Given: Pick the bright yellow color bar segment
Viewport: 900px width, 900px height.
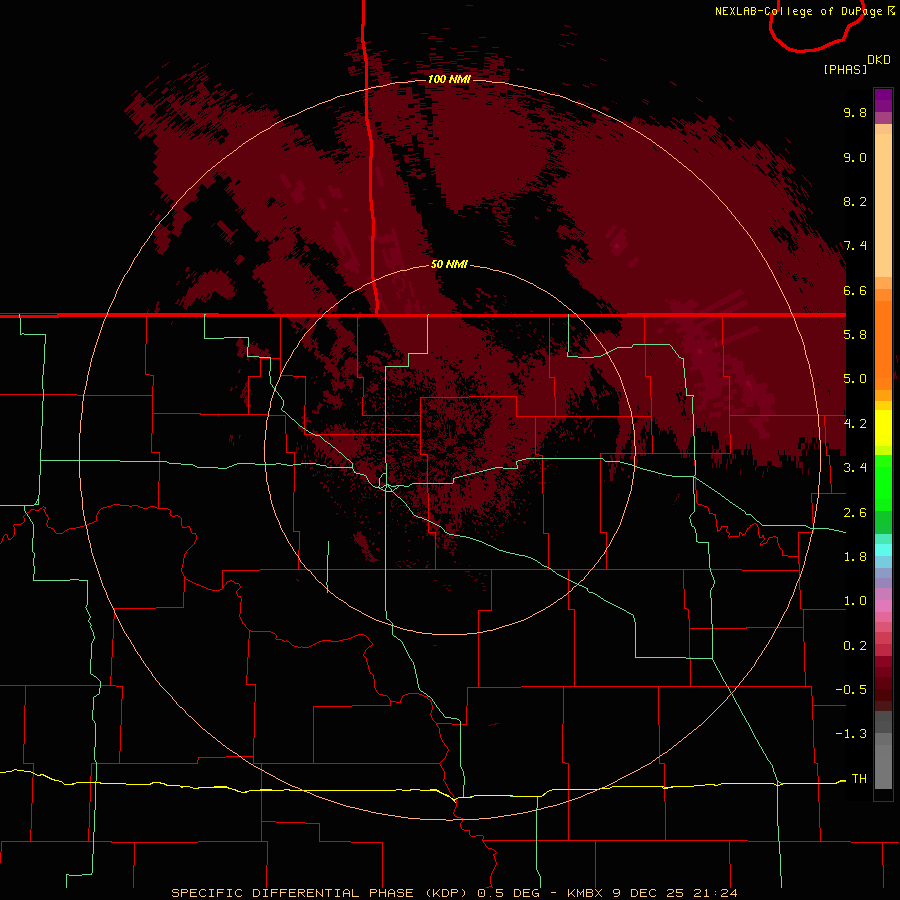Looking at the screenshot, I should click(883, 428).
